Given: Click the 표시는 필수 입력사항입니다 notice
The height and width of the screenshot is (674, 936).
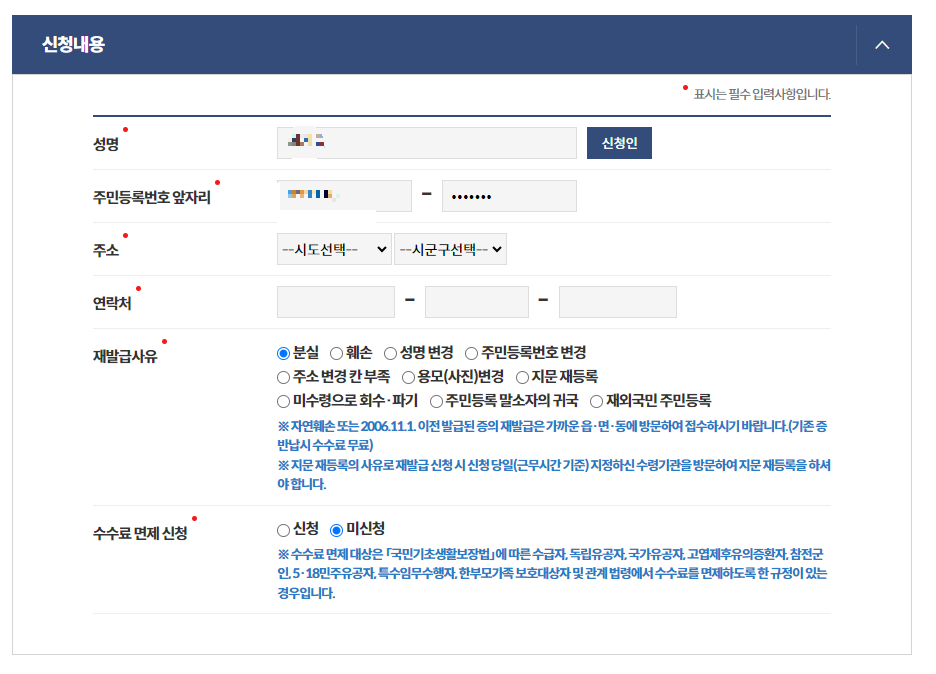Looking at the screenshot, I should click(762, 94).
